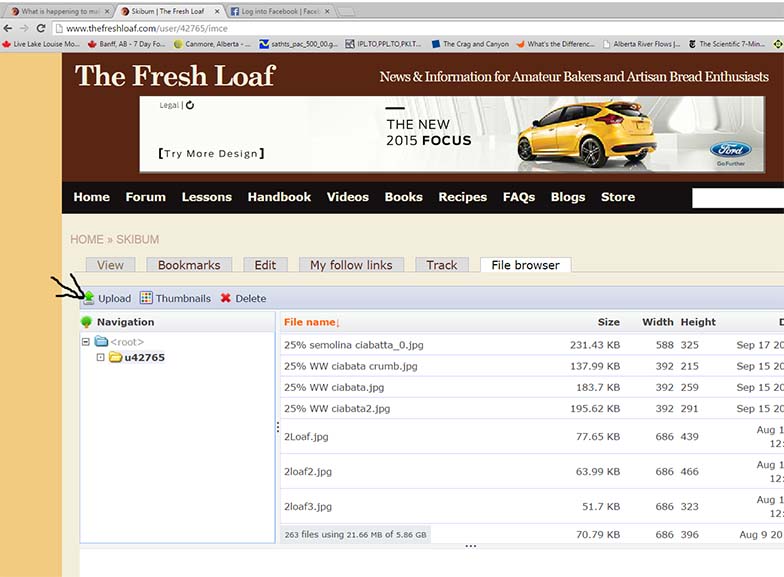Sort files by File name column
The width and height of the screenshot is (784, 577).
click(311, 322)
